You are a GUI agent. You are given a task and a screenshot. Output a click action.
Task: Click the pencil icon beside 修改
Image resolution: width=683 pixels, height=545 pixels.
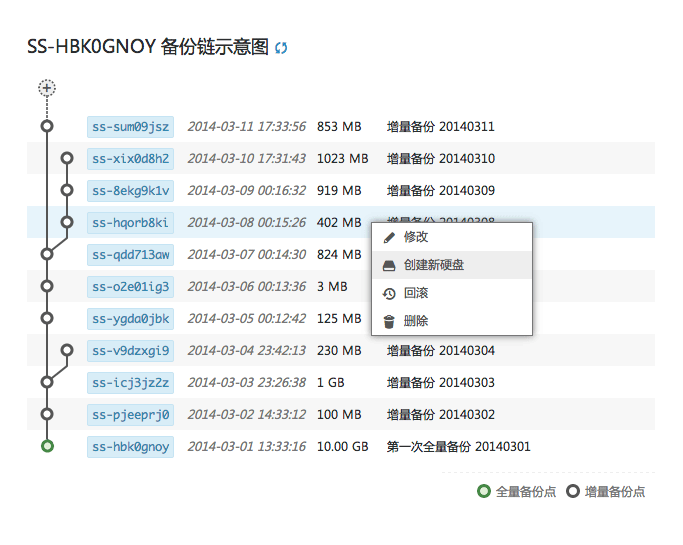[x=390, y=238]
